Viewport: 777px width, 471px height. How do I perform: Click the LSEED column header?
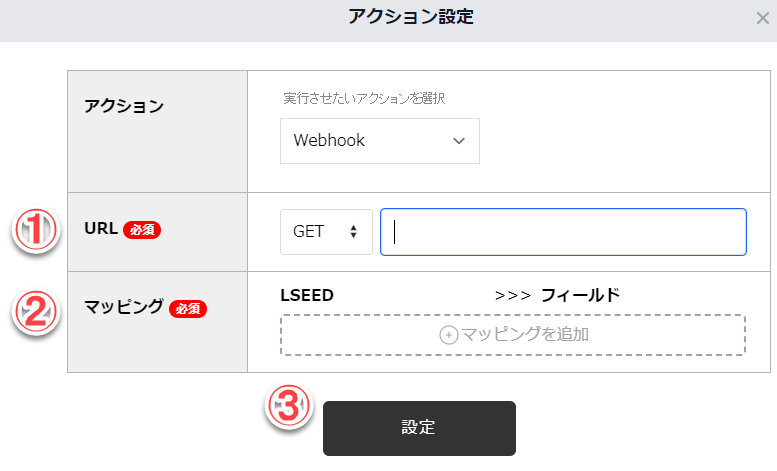click(307, 295)
